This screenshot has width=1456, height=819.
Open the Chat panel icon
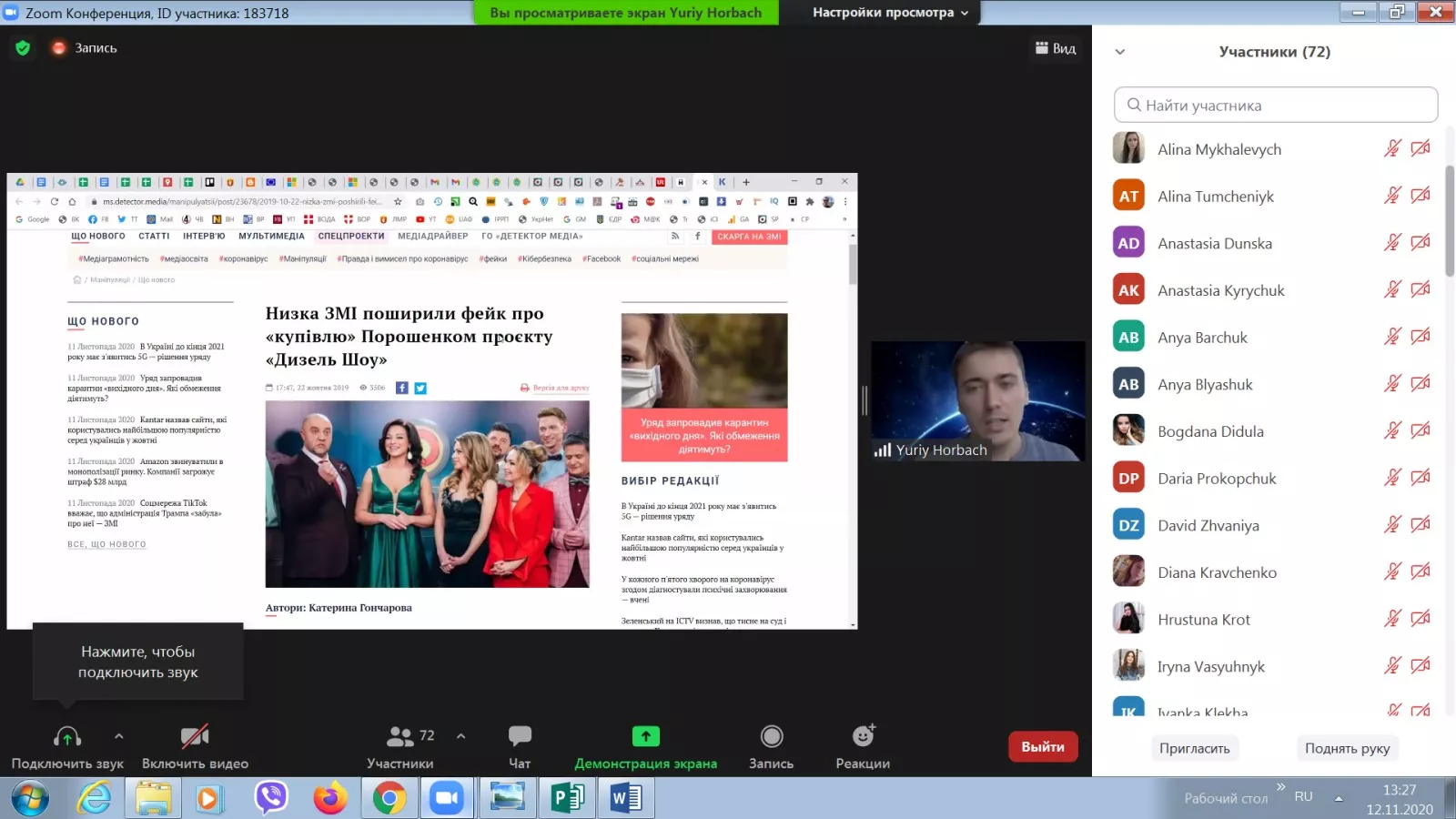coord(520,736)
